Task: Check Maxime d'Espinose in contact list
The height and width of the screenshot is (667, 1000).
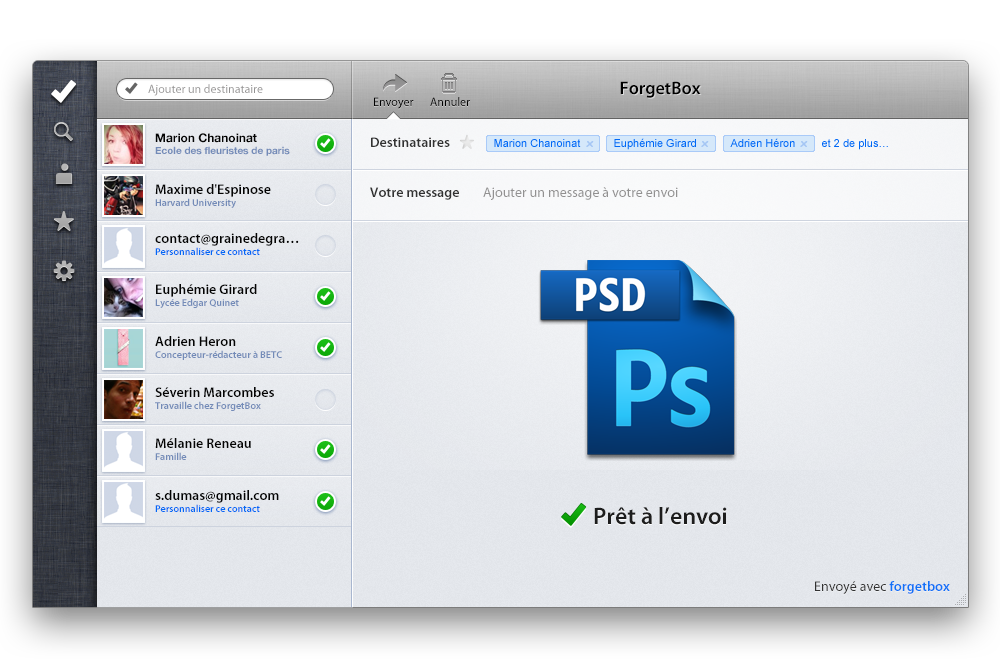Action: click(x=325, y=194)
